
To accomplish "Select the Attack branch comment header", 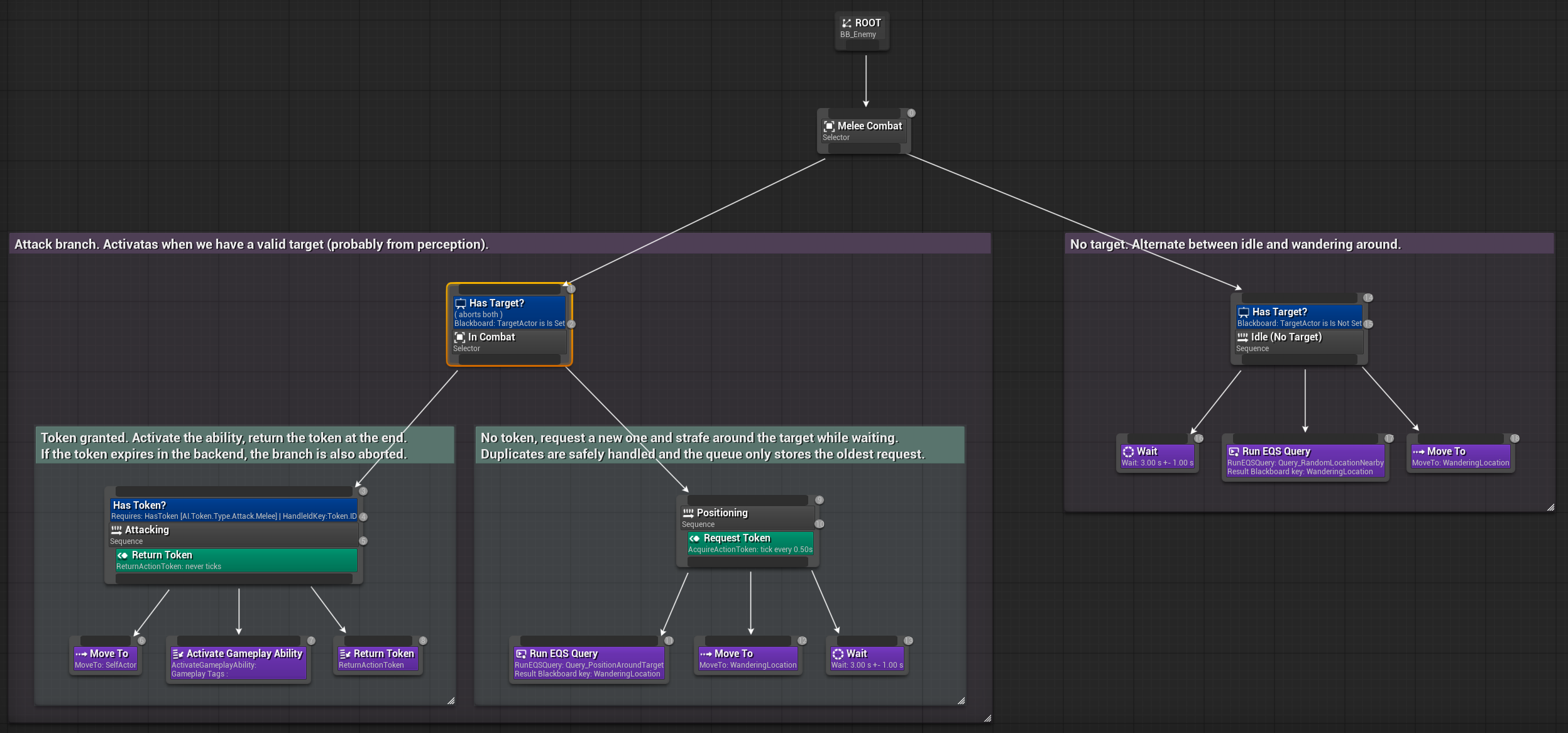I will (251, 244).
